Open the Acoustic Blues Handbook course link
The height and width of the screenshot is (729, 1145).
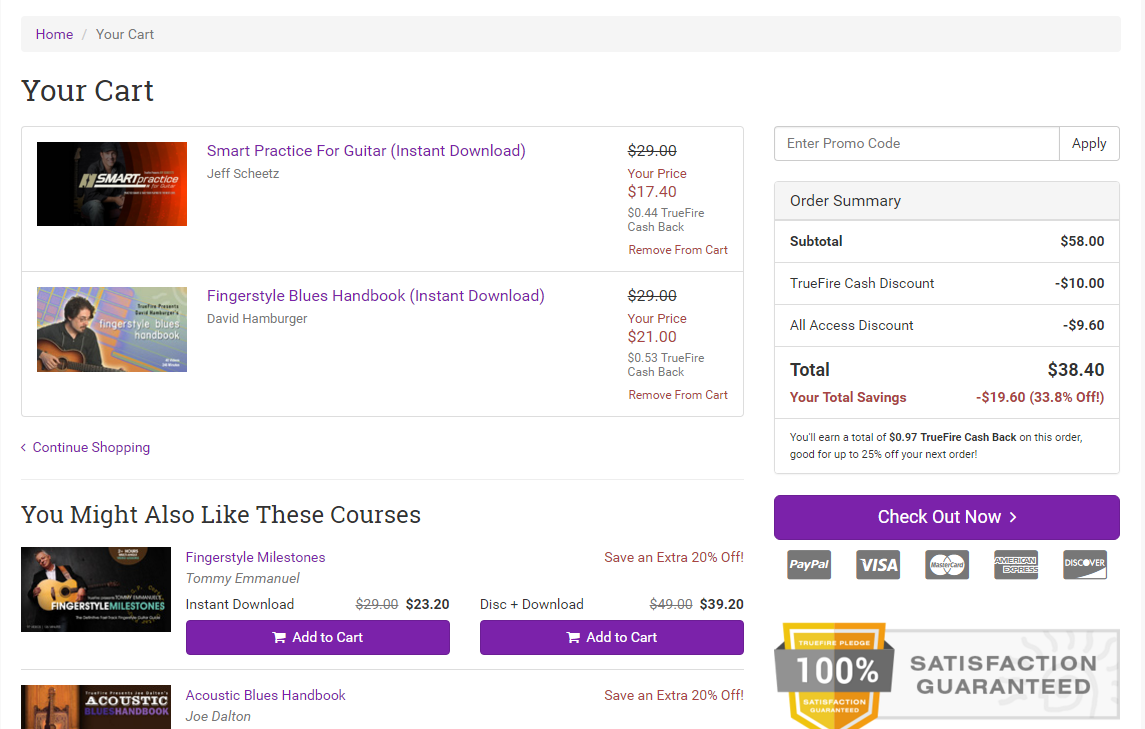pyautogui.click(x=265, y=695)
